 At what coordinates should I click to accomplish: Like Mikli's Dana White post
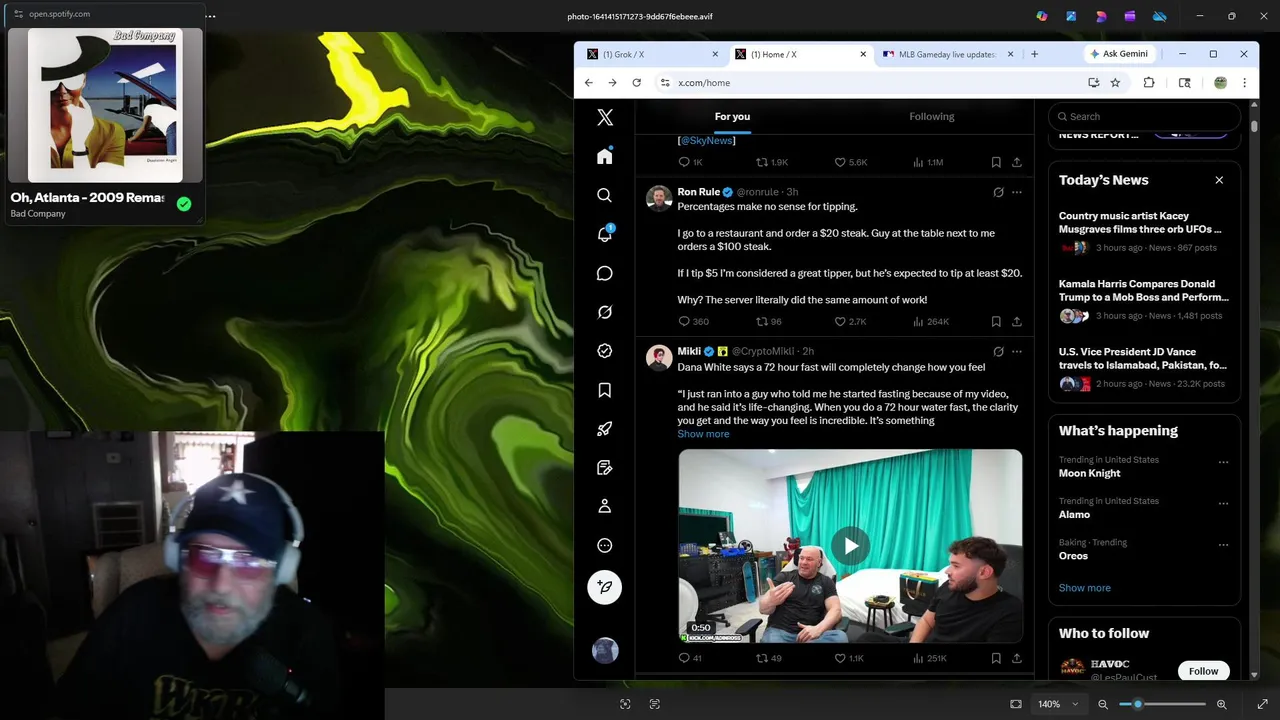click(849, 658)
